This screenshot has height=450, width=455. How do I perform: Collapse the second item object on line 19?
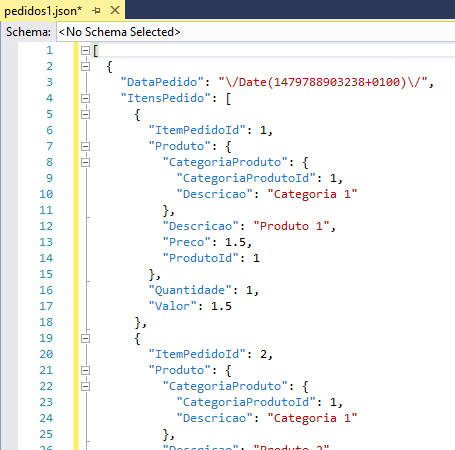(85, 339)
